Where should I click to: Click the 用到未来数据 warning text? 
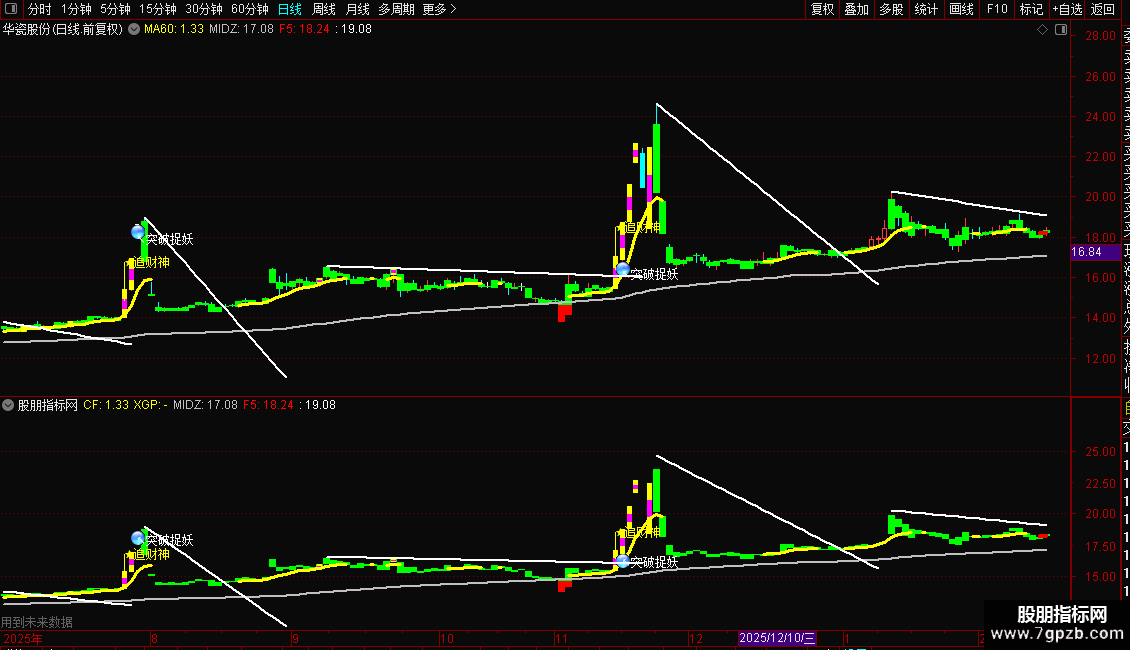click(37, 622)
